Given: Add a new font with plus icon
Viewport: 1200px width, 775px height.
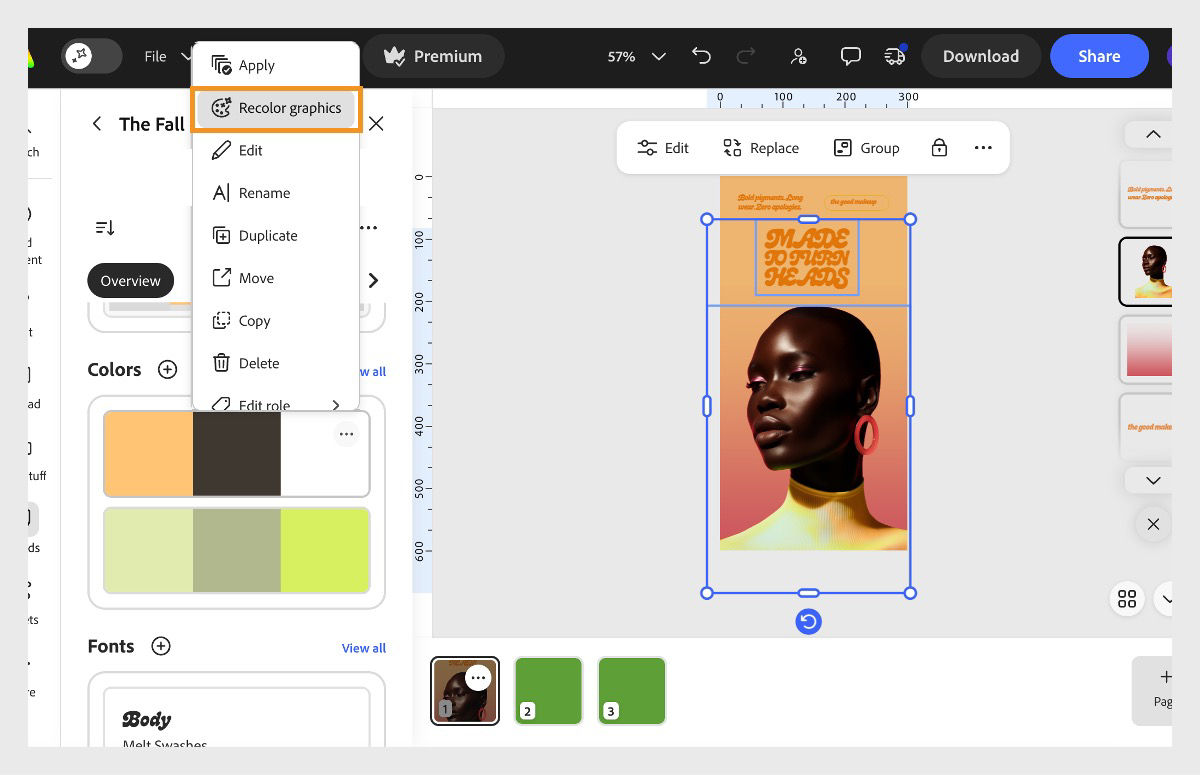Looking at the screenshot, I should [160, 646].
